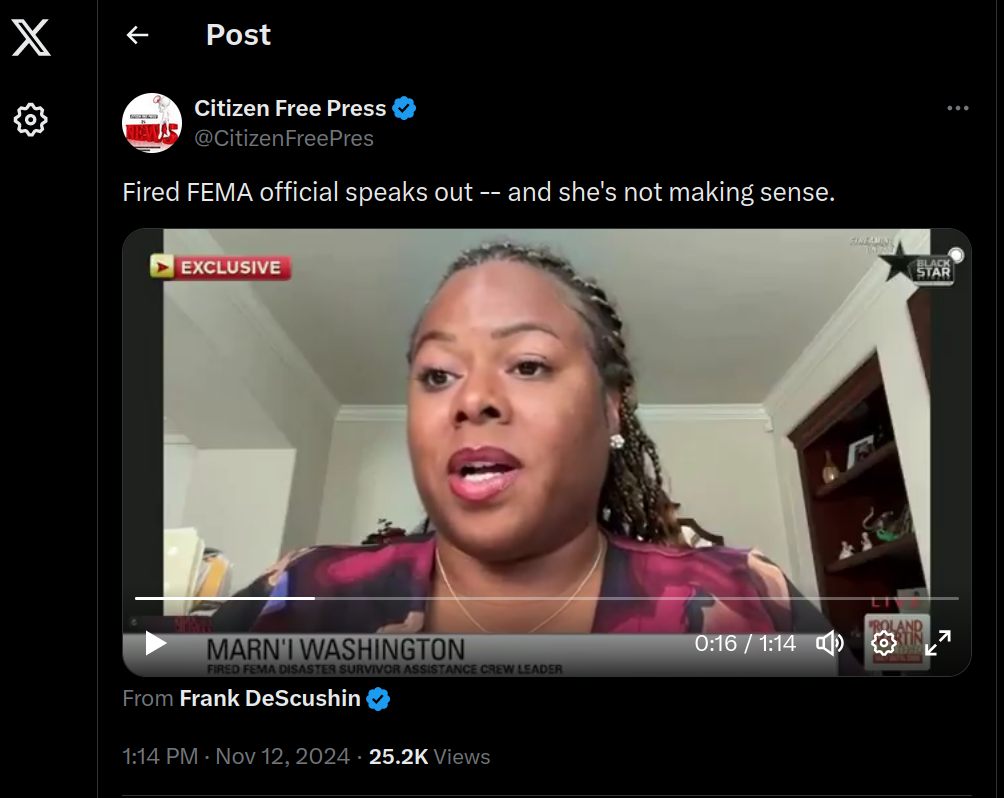This screenshot has width=1004, height=798.
Task: Open sidebar settings gear
Action: (31, 120)
